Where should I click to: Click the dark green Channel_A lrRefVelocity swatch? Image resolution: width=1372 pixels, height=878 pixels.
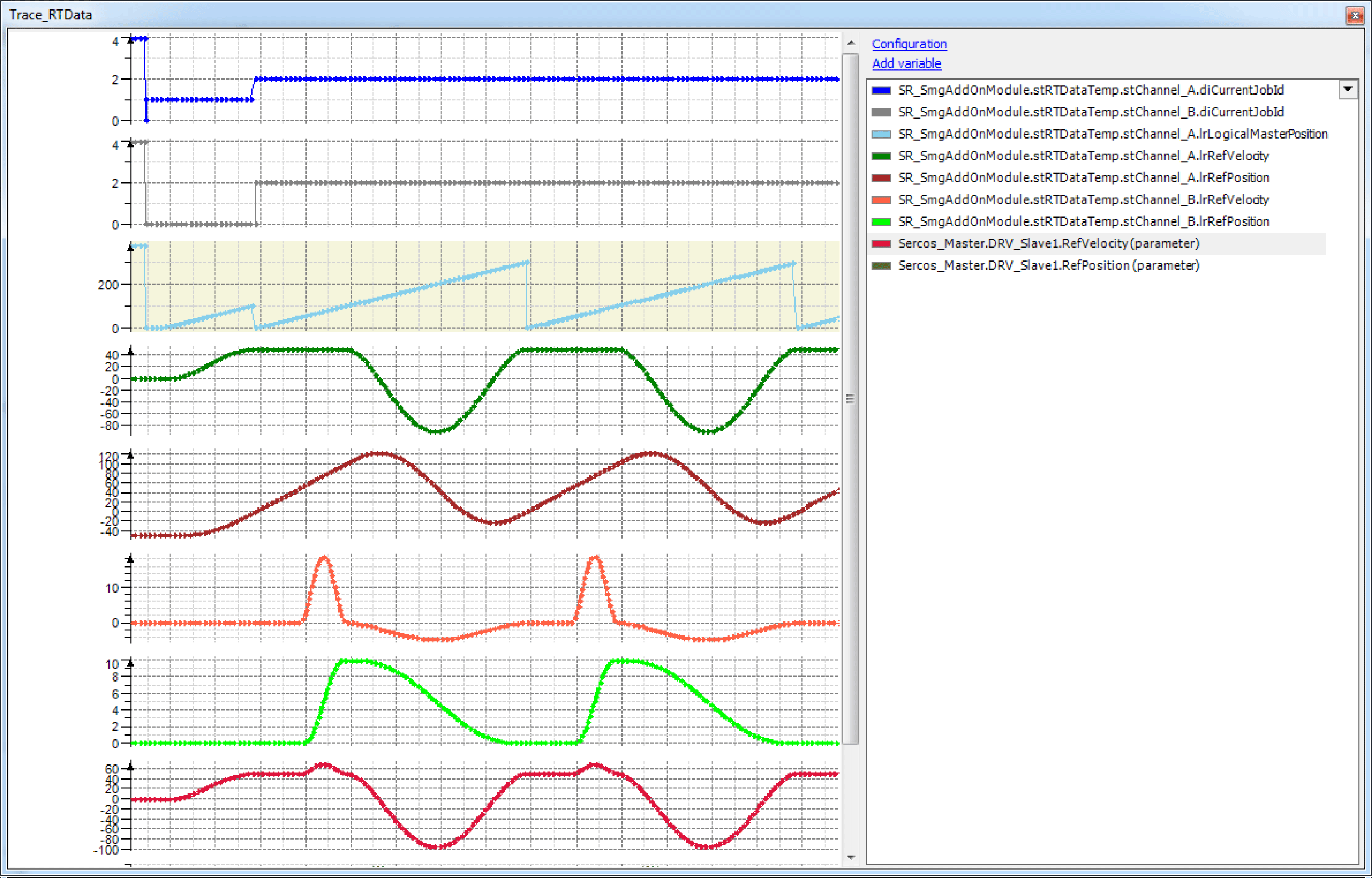(881, 156)
